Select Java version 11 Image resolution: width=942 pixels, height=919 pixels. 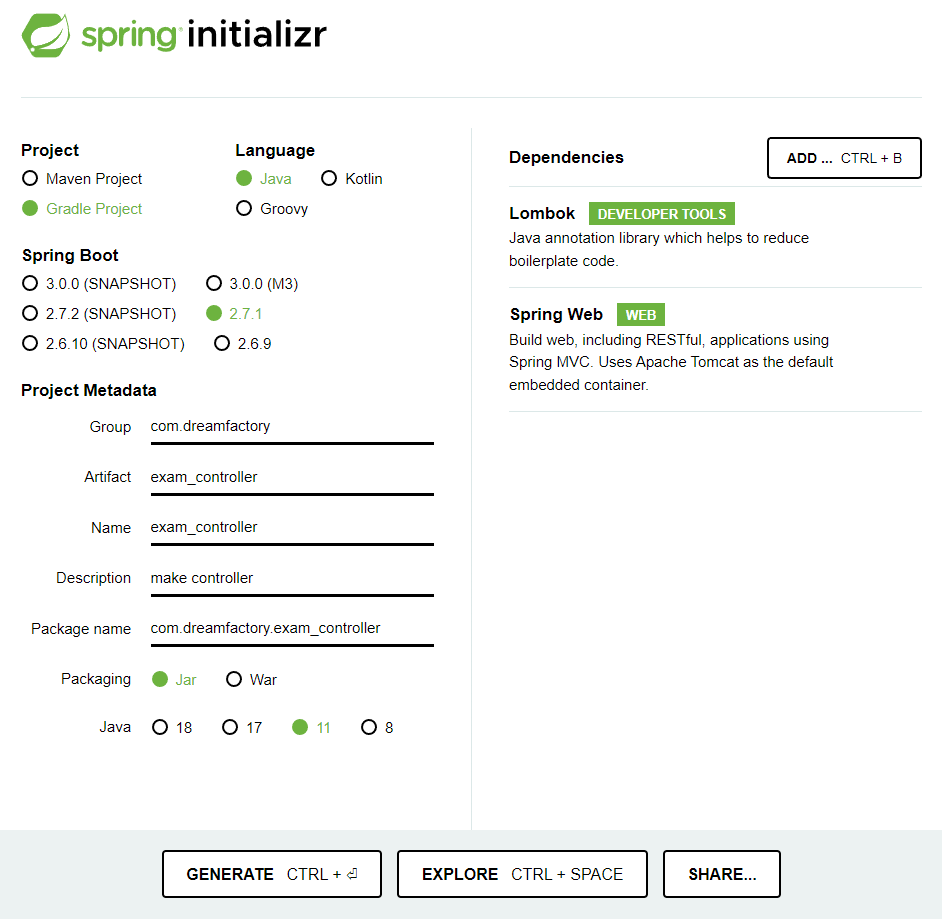click(x=311, y=727)
